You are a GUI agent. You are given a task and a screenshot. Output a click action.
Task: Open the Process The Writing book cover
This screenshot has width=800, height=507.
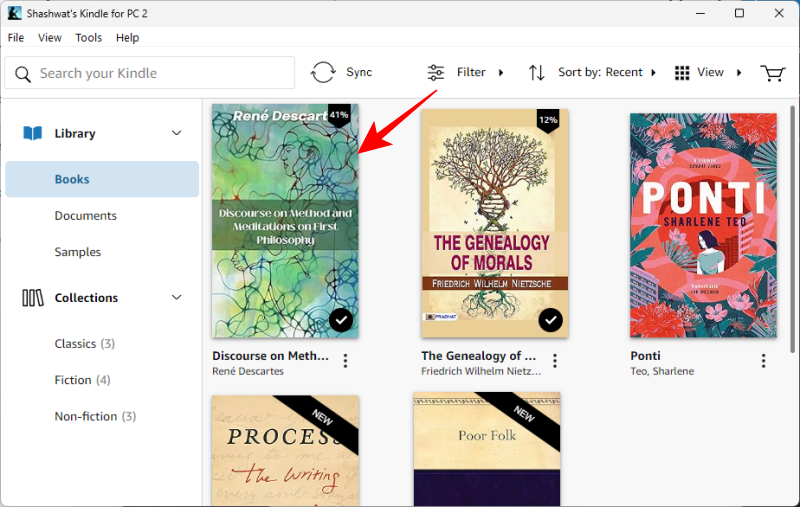(x=285, y=451)
